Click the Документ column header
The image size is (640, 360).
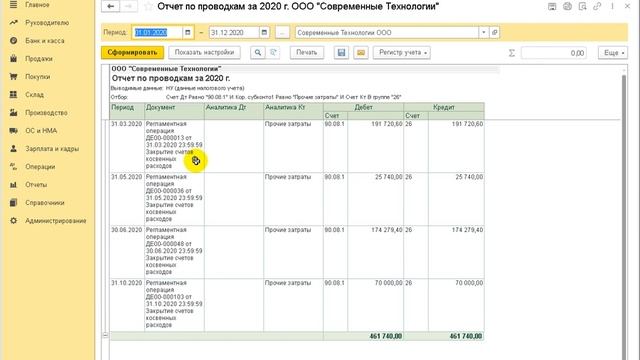pos(174,111)
